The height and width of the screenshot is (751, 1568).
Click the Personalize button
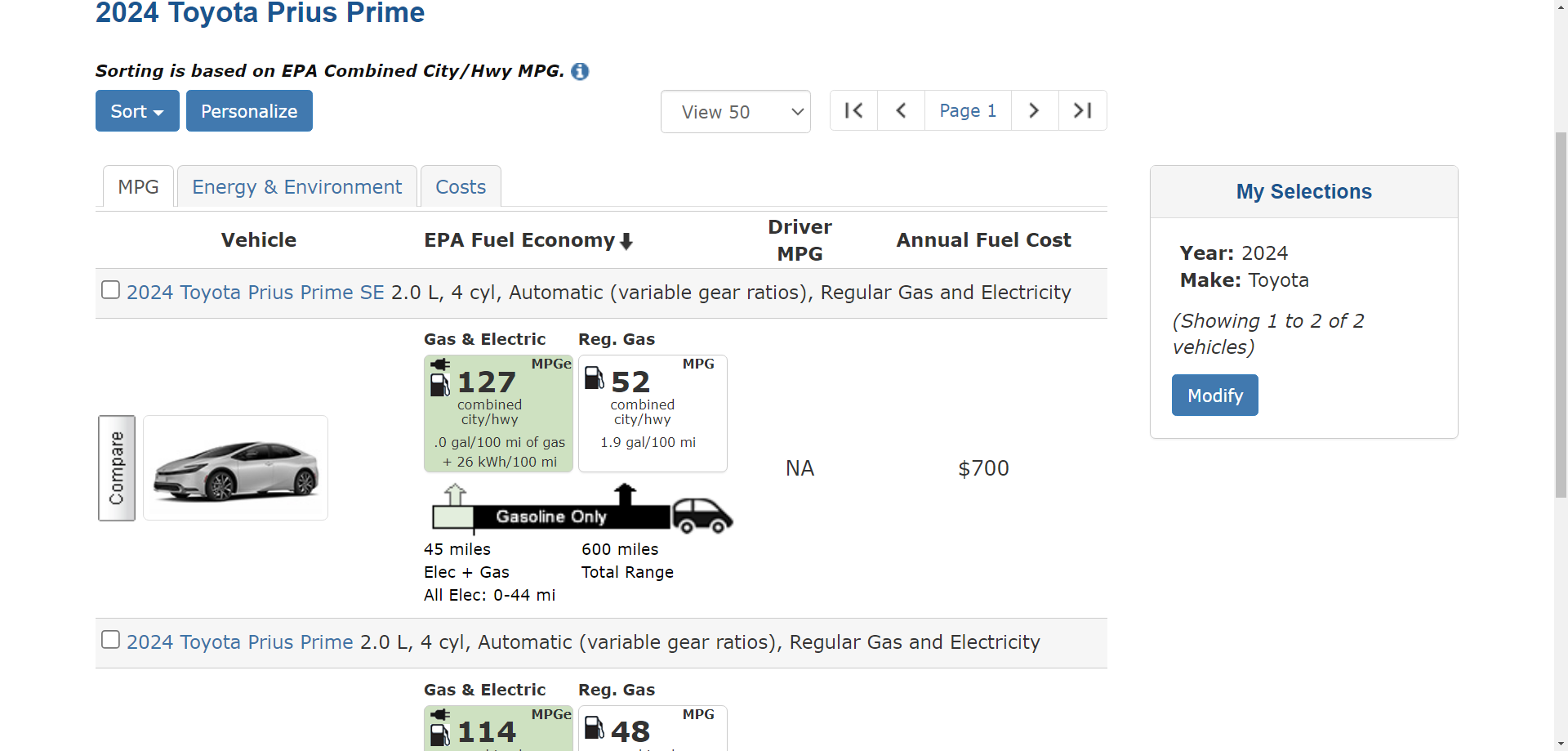coord(249,111)
